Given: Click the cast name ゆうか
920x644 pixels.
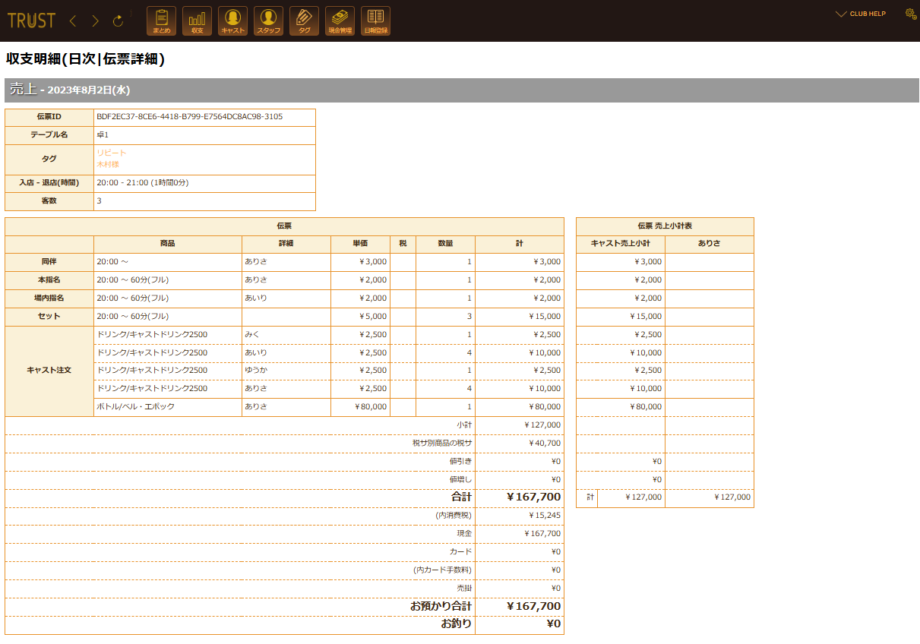Looking at the screenshot, I should coord(256,371).
